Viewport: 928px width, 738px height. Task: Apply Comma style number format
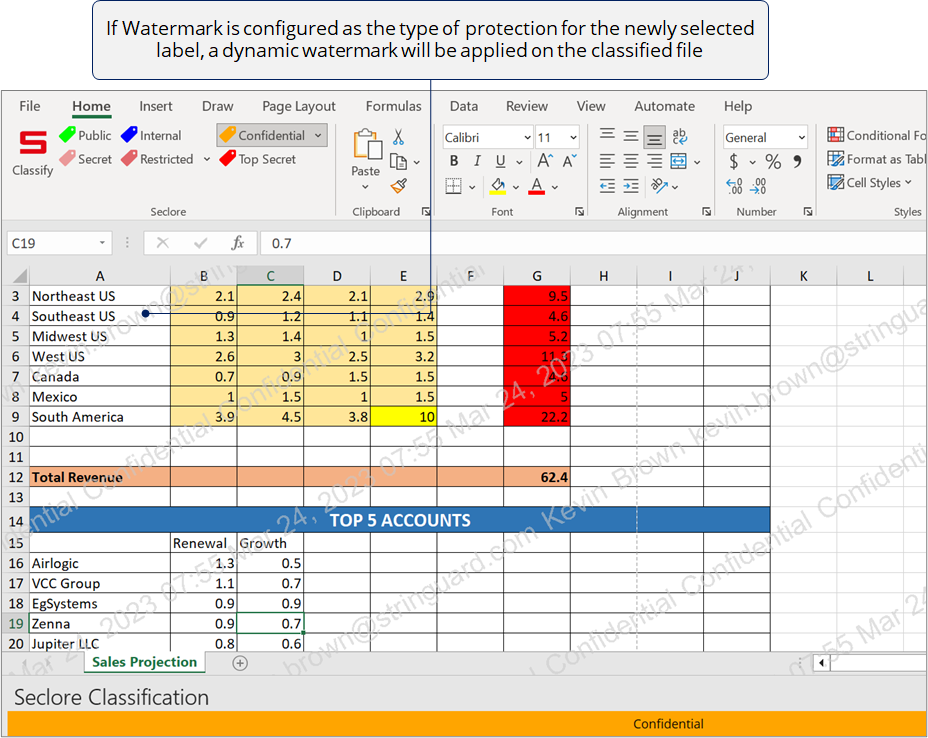797,161
